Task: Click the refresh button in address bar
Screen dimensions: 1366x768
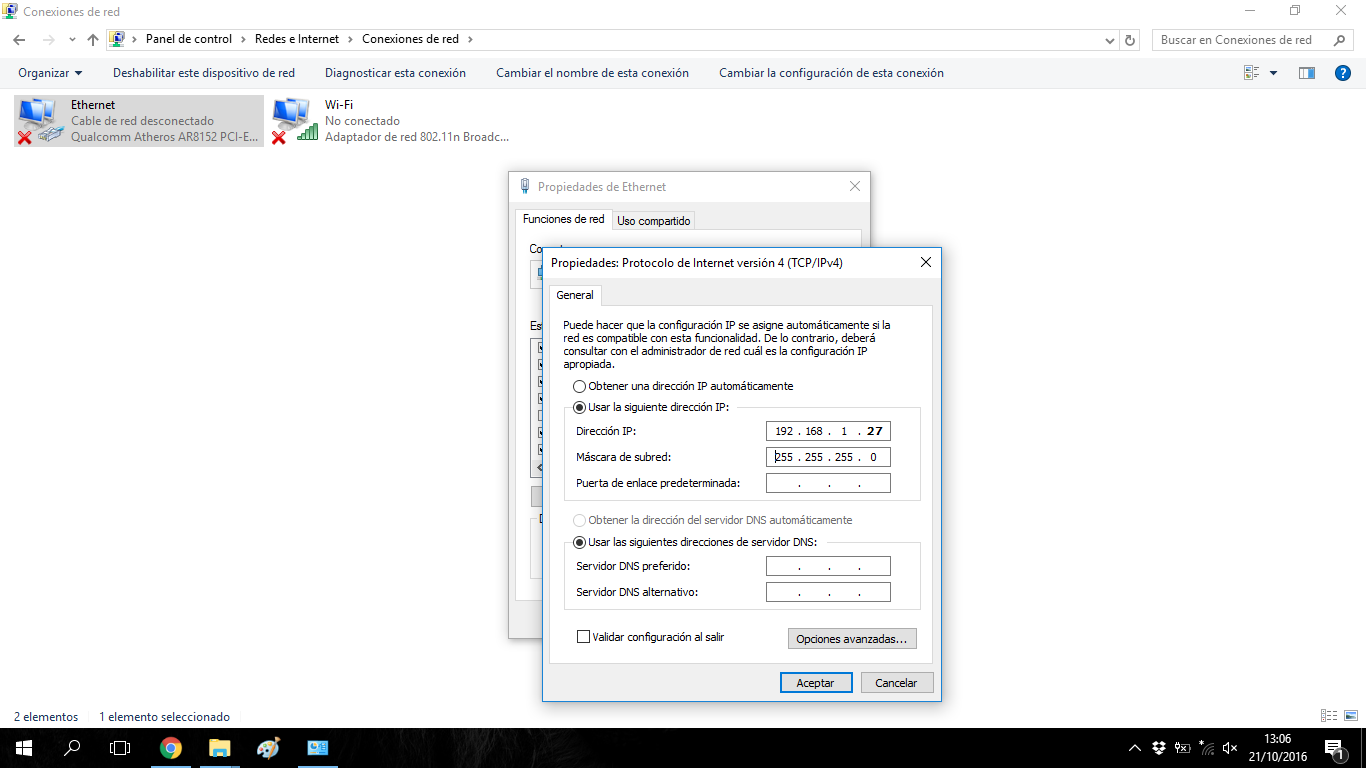Action: pyautogui.click(x=1130, y=40)
